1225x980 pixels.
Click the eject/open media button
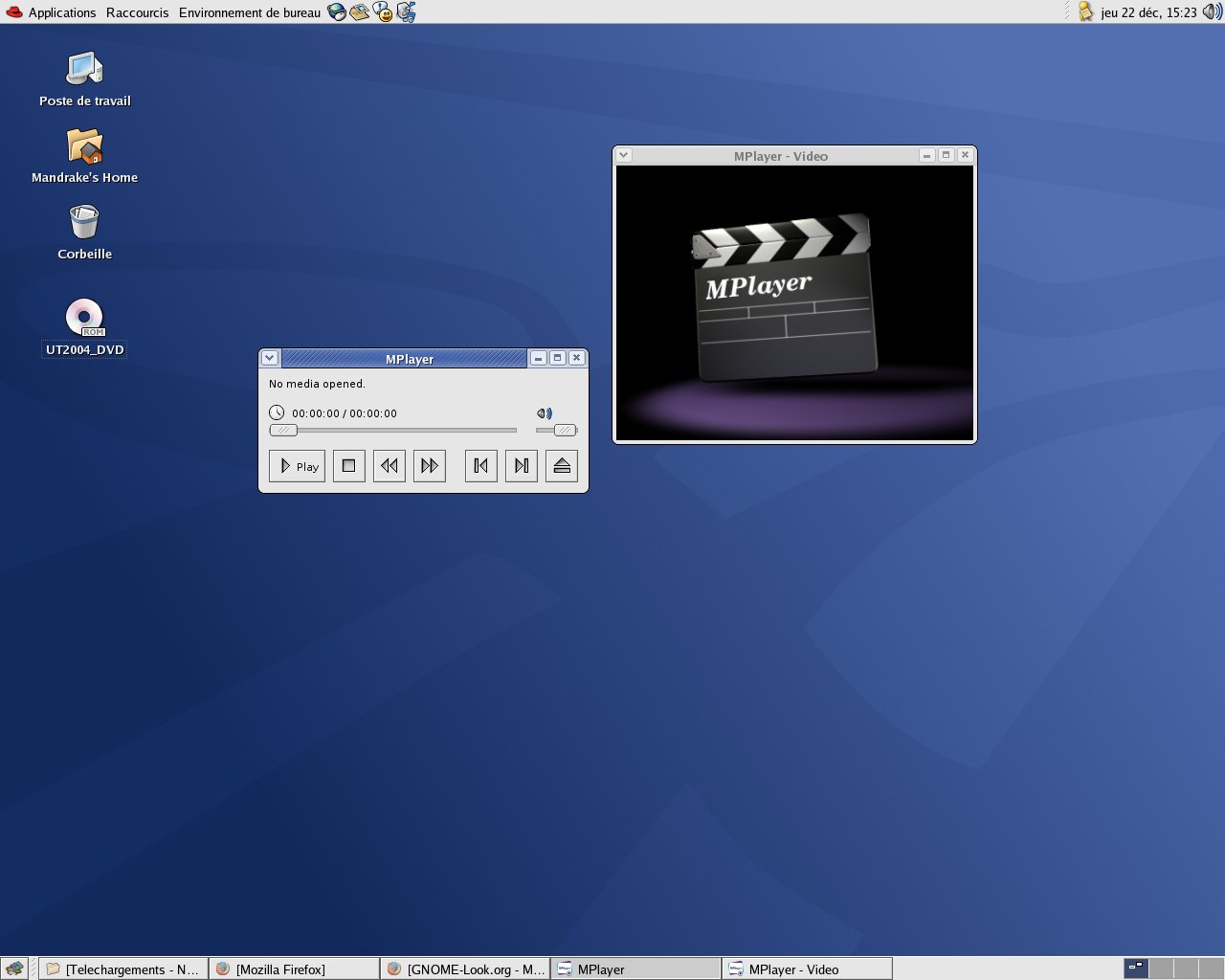click(x=562, y=466)
